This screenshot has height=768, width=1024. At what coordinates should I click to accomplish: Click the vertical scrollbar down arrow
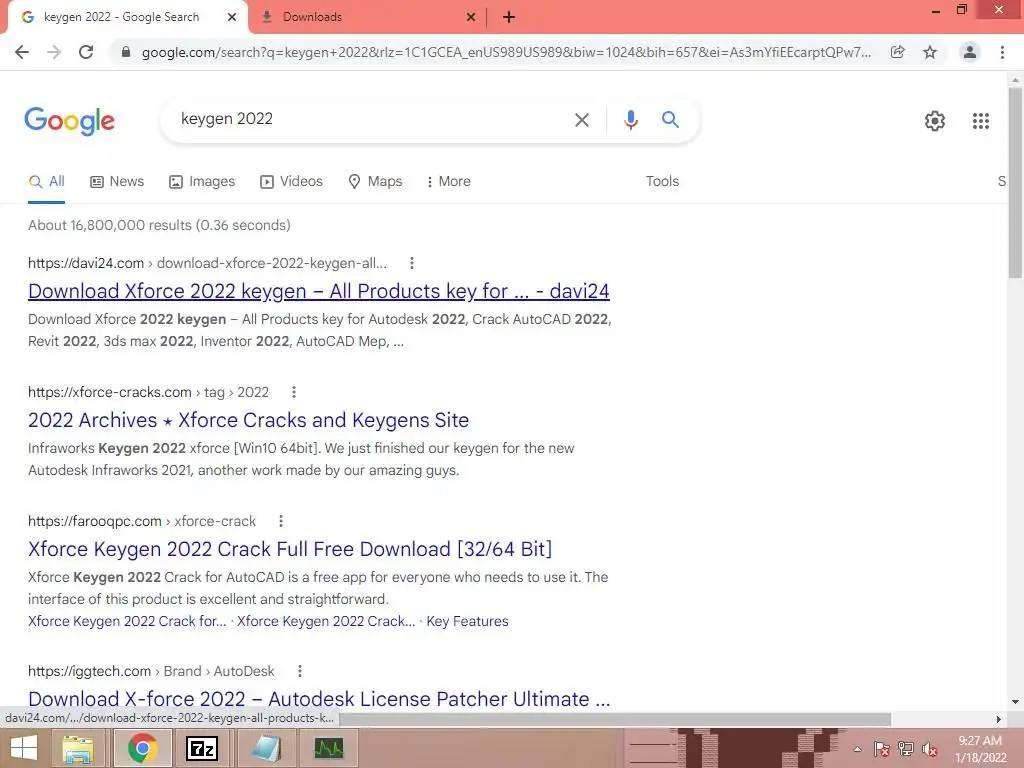tap(1015, 701)
